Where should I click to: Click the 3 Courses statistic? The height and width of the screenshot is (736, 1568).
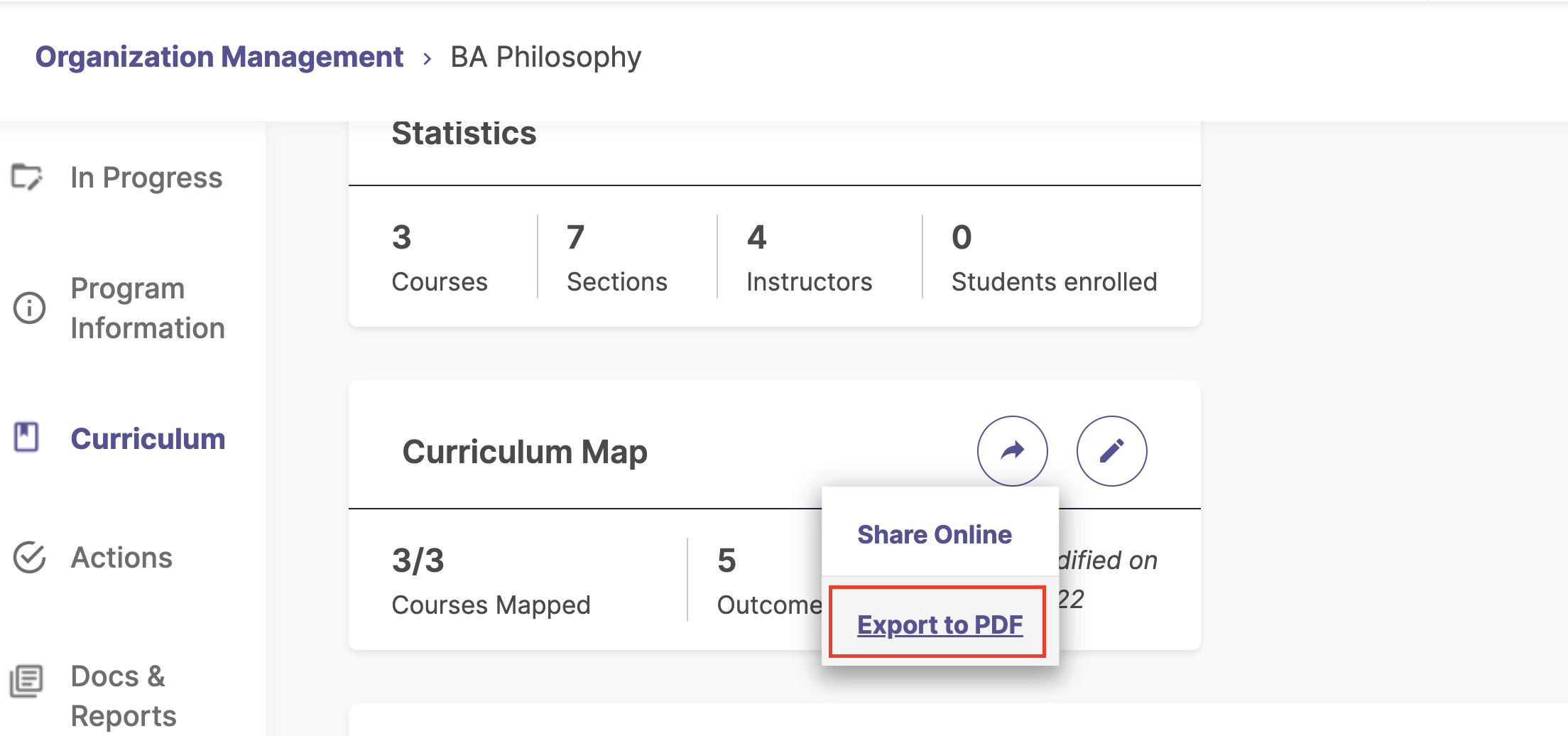click(x=440, y=257)
